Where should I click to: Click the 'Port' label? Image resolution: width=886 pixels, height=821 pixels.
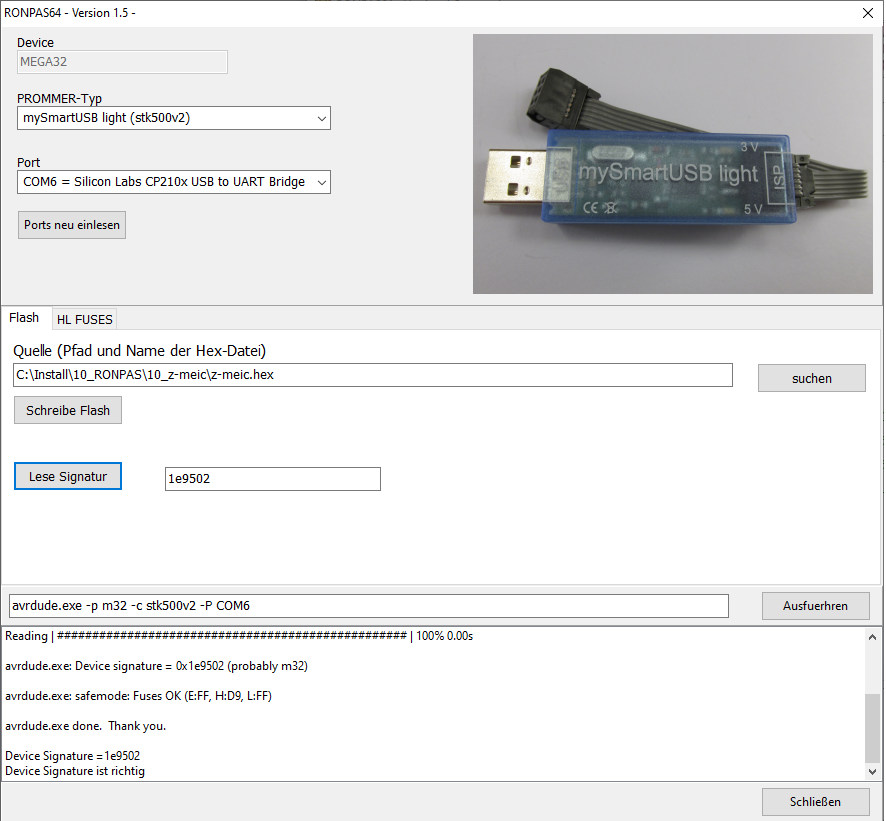click(28, 162)
